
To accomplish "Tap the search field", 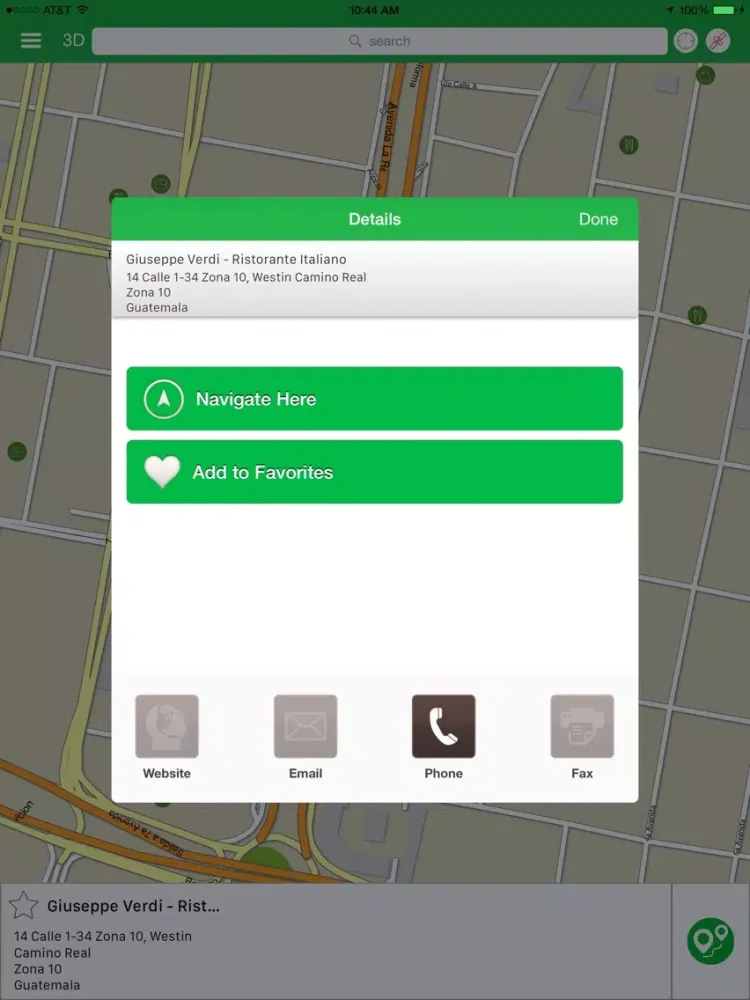I will [379, 41].
